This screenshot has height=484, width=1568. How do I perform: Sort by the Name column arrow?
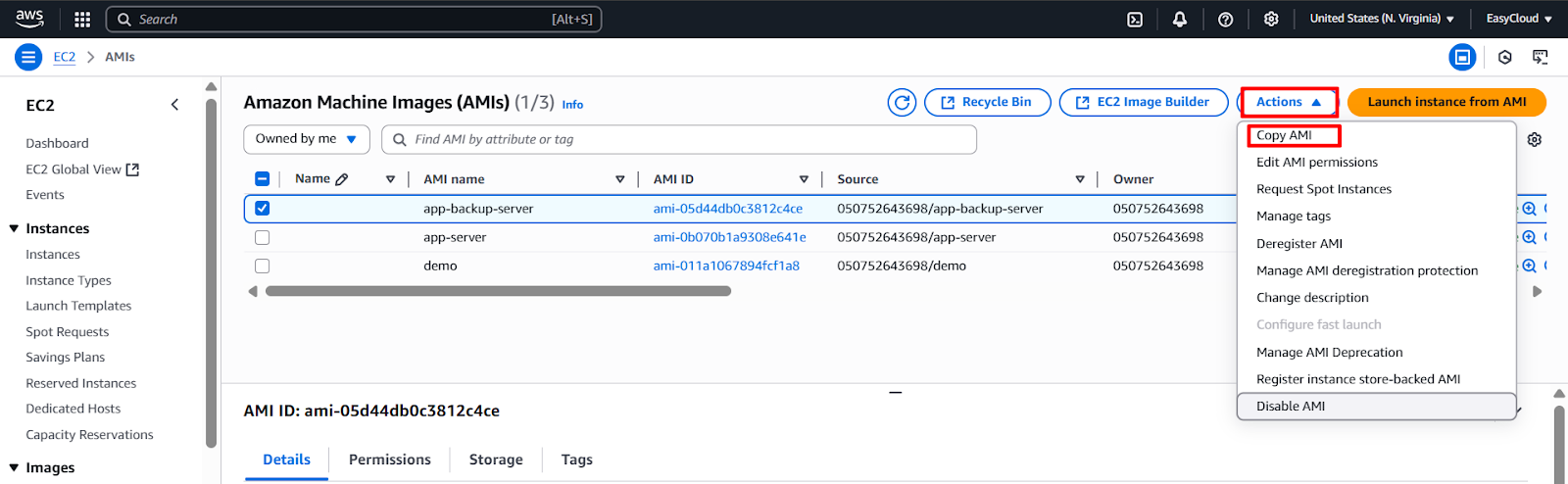(390, 179)
